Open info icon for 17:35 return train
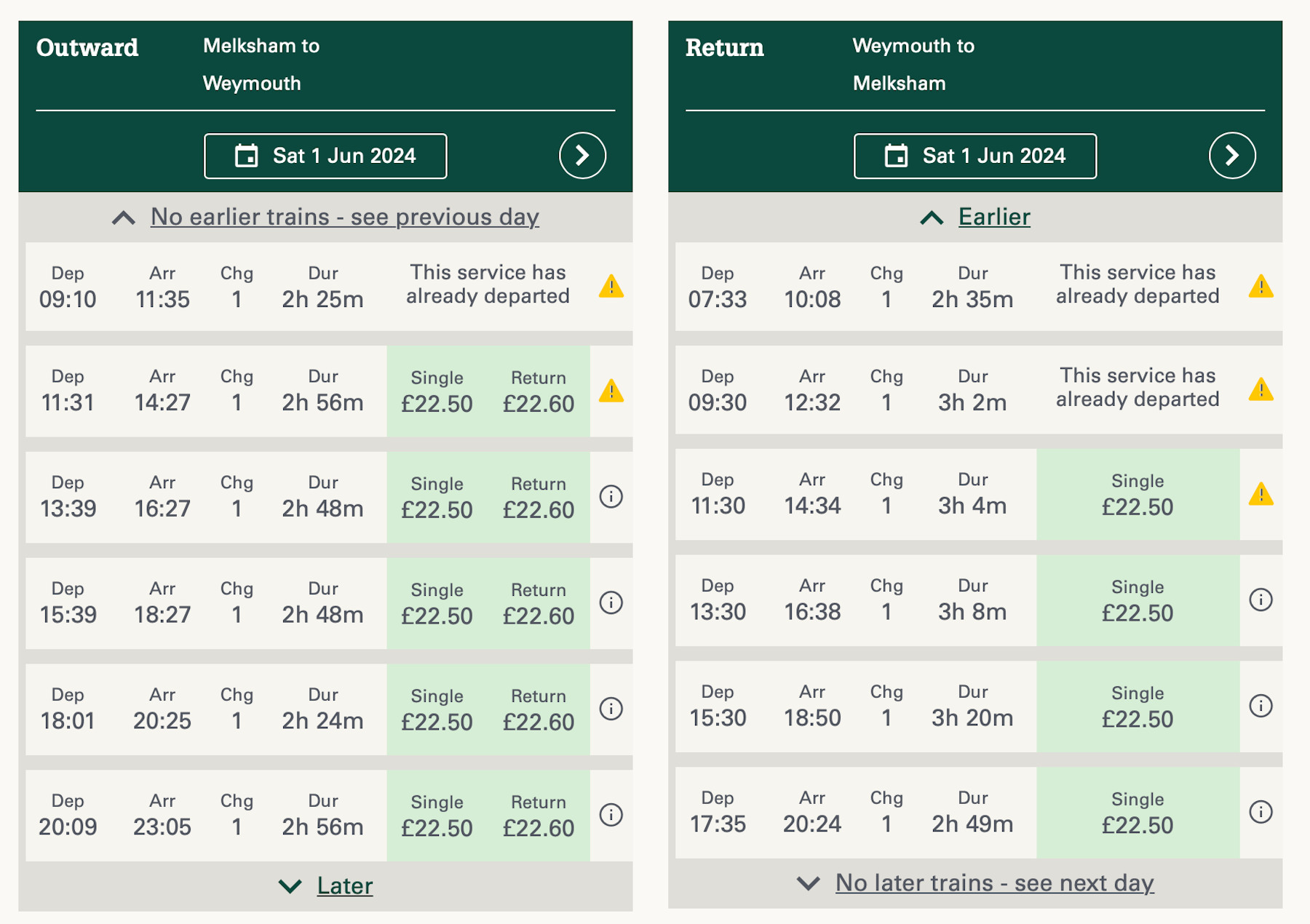The height and width of the screenshot is (924, 1310). click(1261, 812)
